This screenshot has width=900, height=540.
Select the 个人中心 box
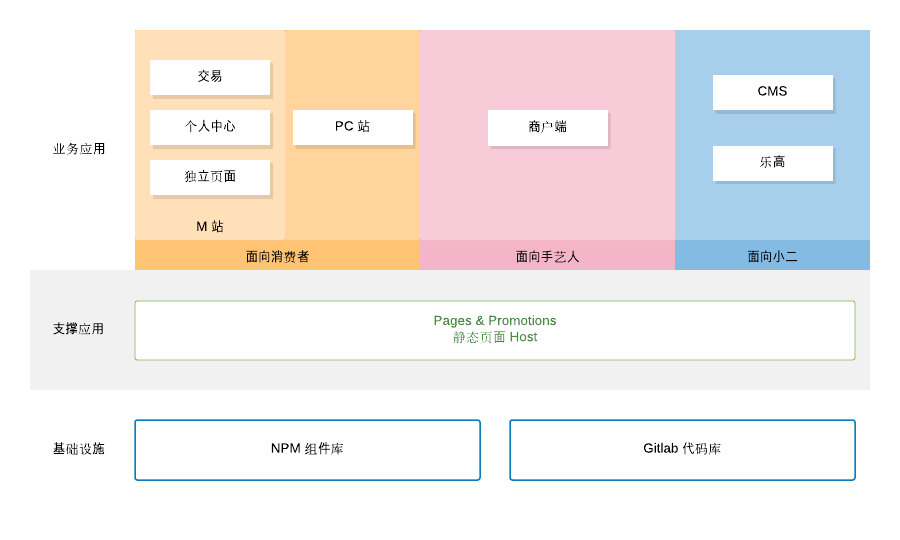click(210, 127)
